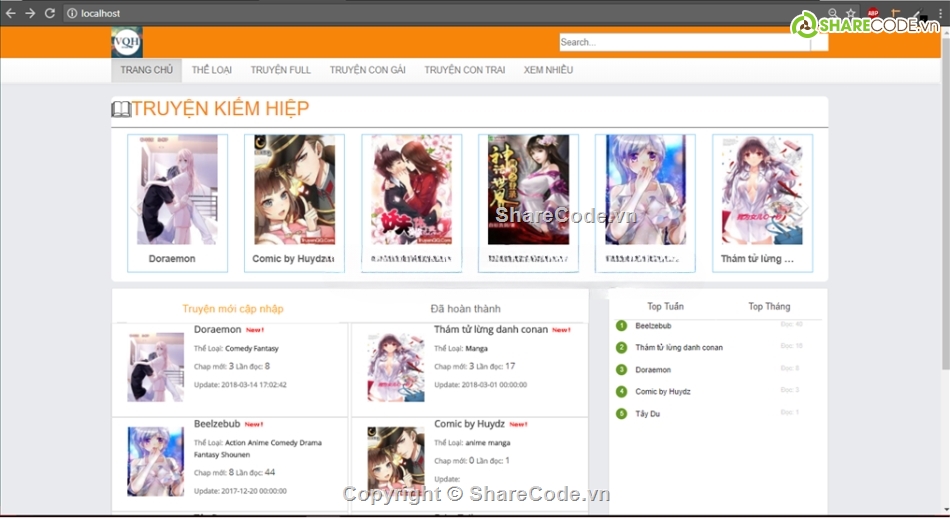
Task: Click the rank 4 badge next to Comic by Huydz
Action: pos(621,392)
